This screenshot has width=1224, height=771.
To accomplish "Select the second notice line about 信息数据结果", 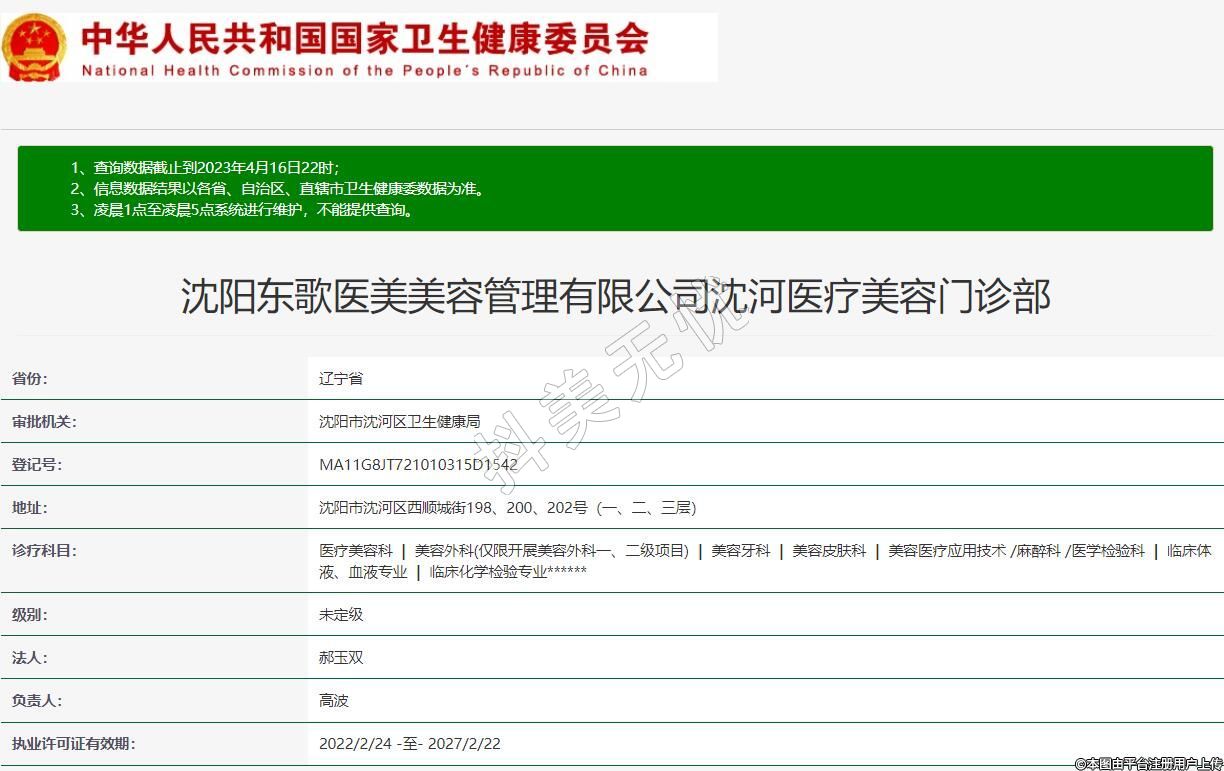I will 277,189.
